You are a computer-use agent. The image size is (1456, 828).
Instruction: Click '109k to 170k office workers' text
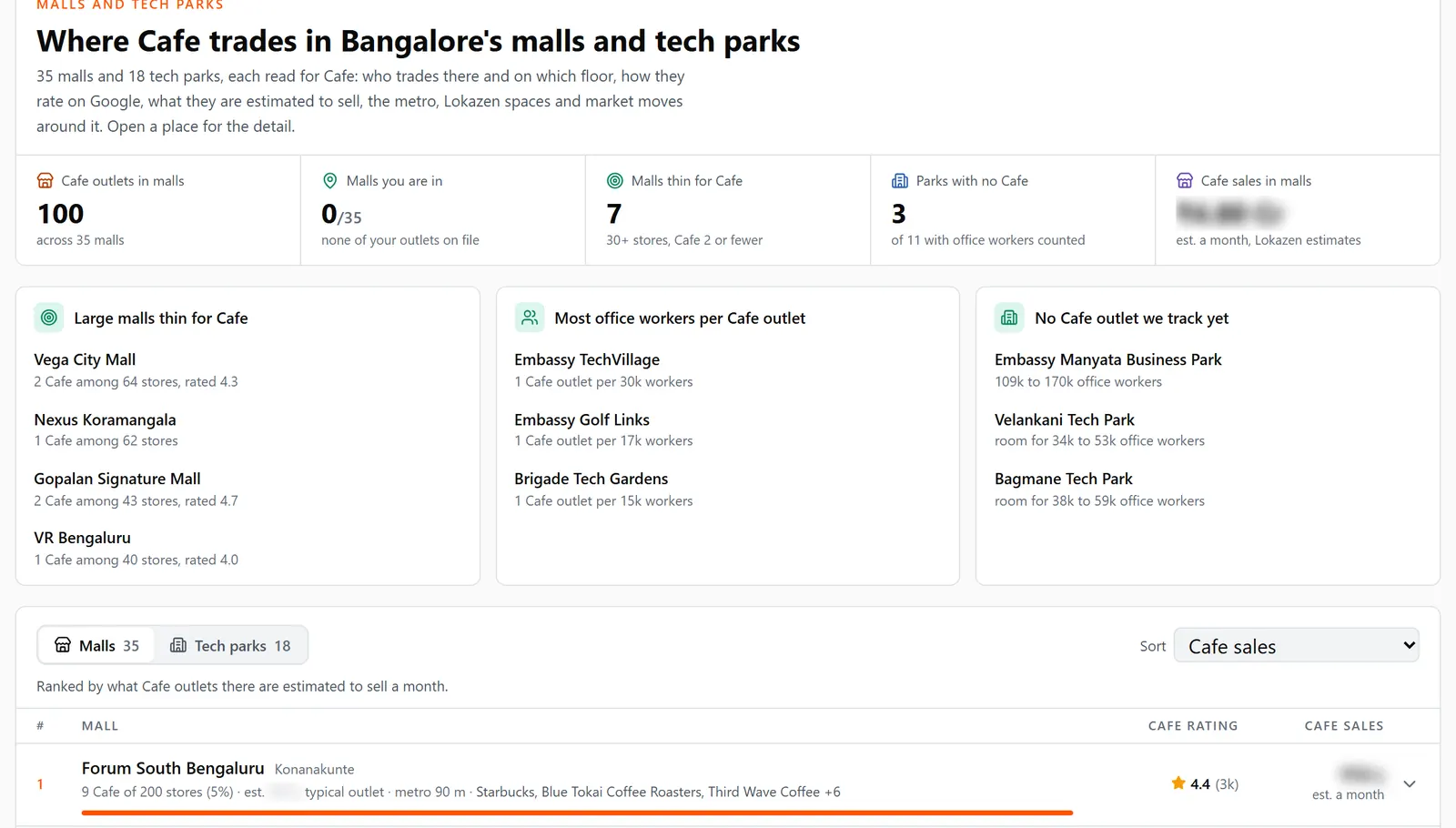1078,382
